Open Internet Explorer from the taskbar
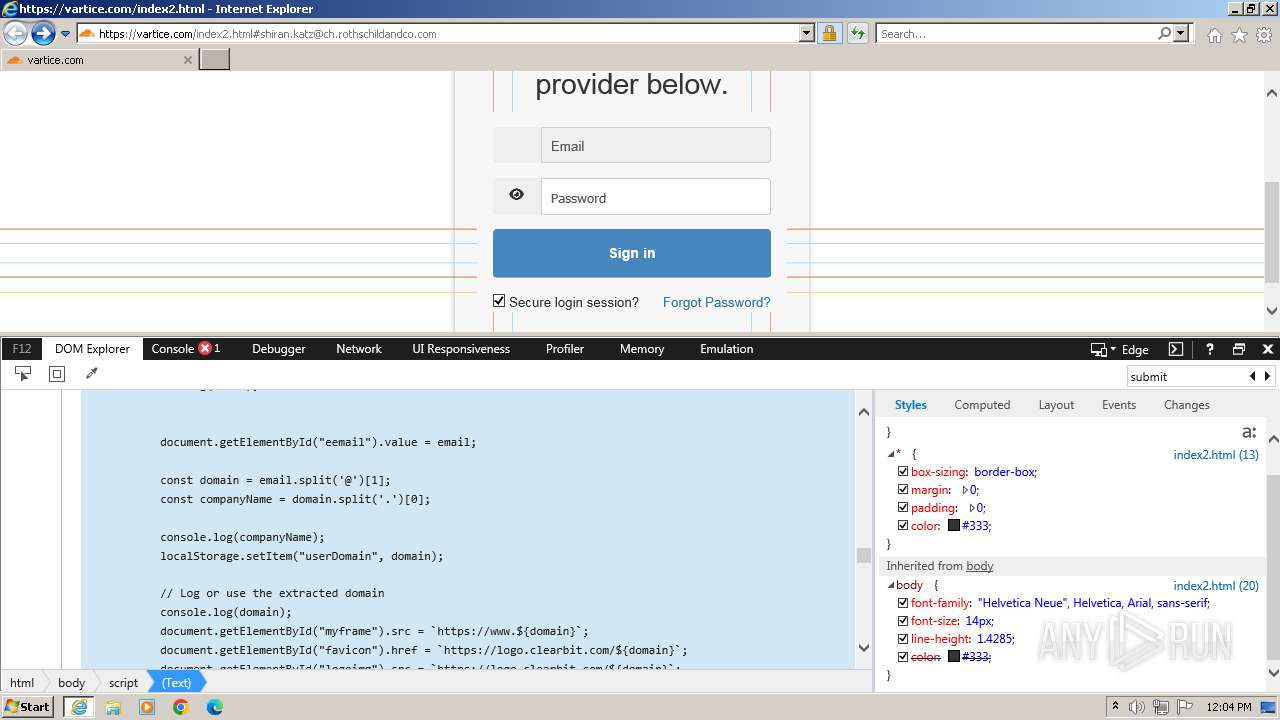 (79, 707)
